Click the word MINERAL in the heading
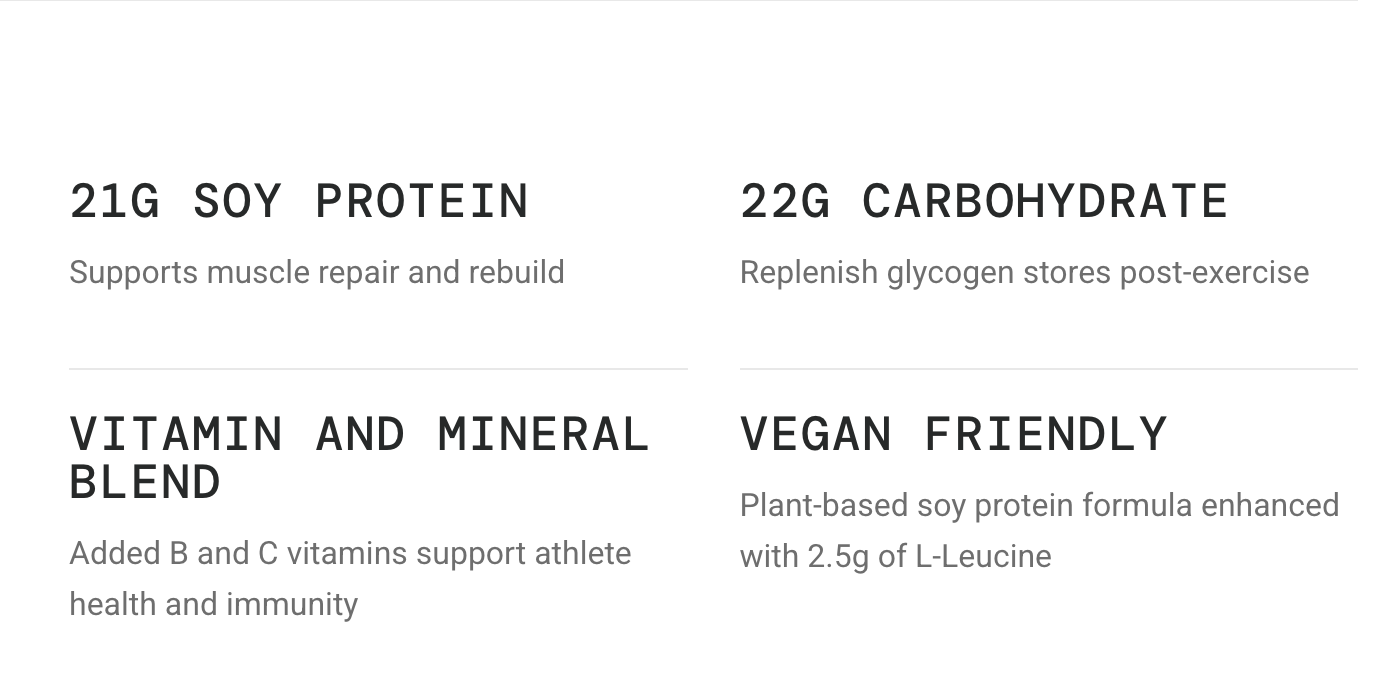1400x686 pixels. coord(544,434)
